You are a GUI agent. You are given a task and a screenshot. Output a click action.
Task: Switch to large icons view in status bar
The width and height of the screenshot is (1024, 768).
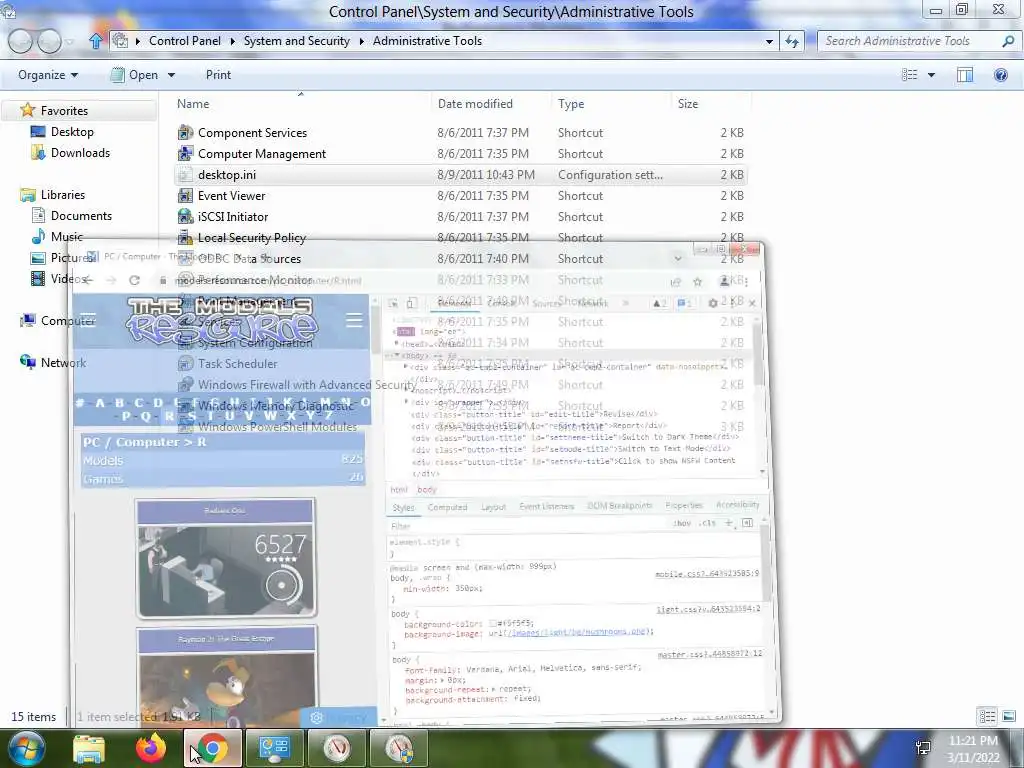1009,716
